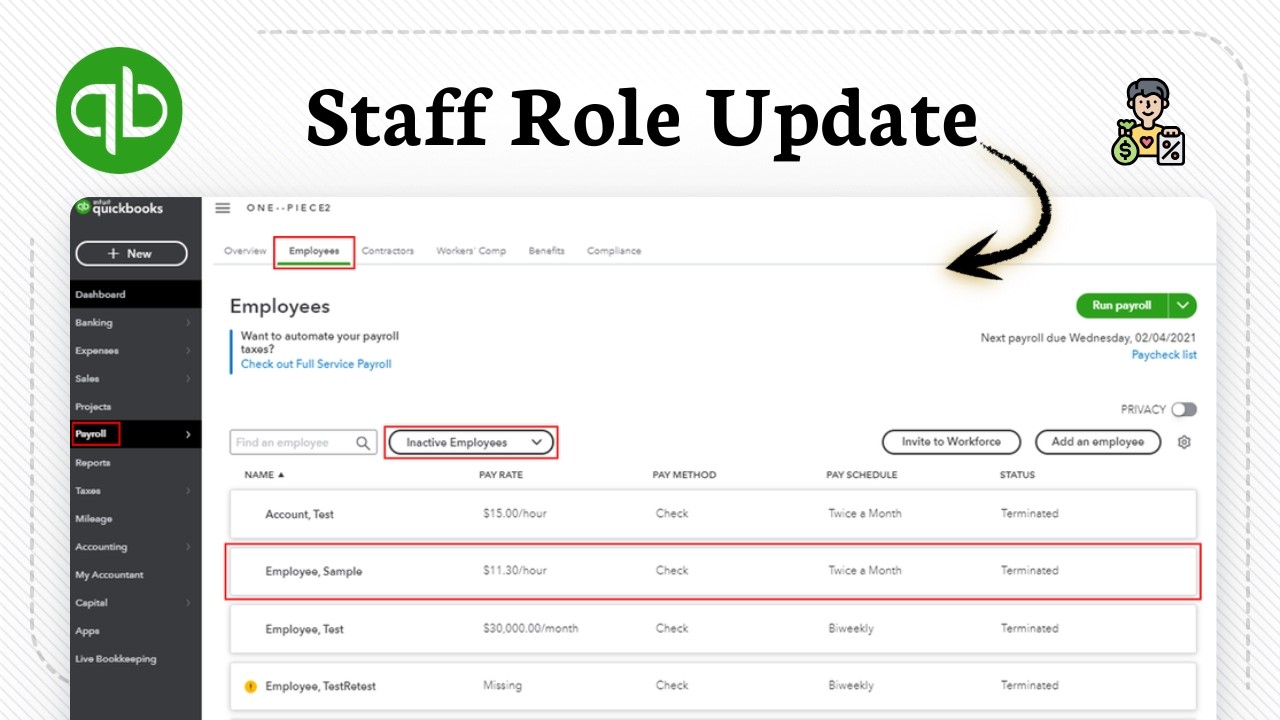This screenshot has width=1280, height=720.
Task: Open the hamburger menu icon
Action: [223, 208]
